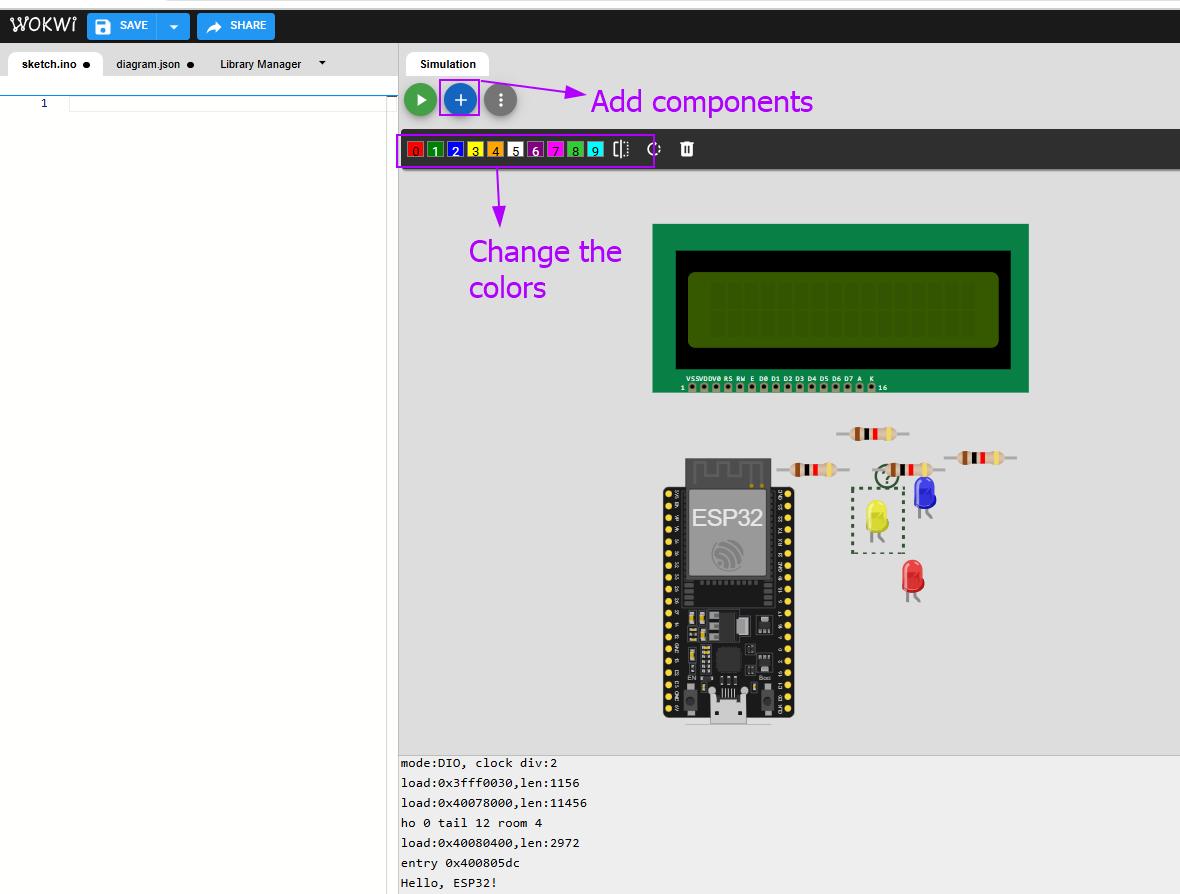This screenshot has width=1180, height=894.
Task: Open the Library Manager tab
Action: pyautogui.click(x=260, y=64)
